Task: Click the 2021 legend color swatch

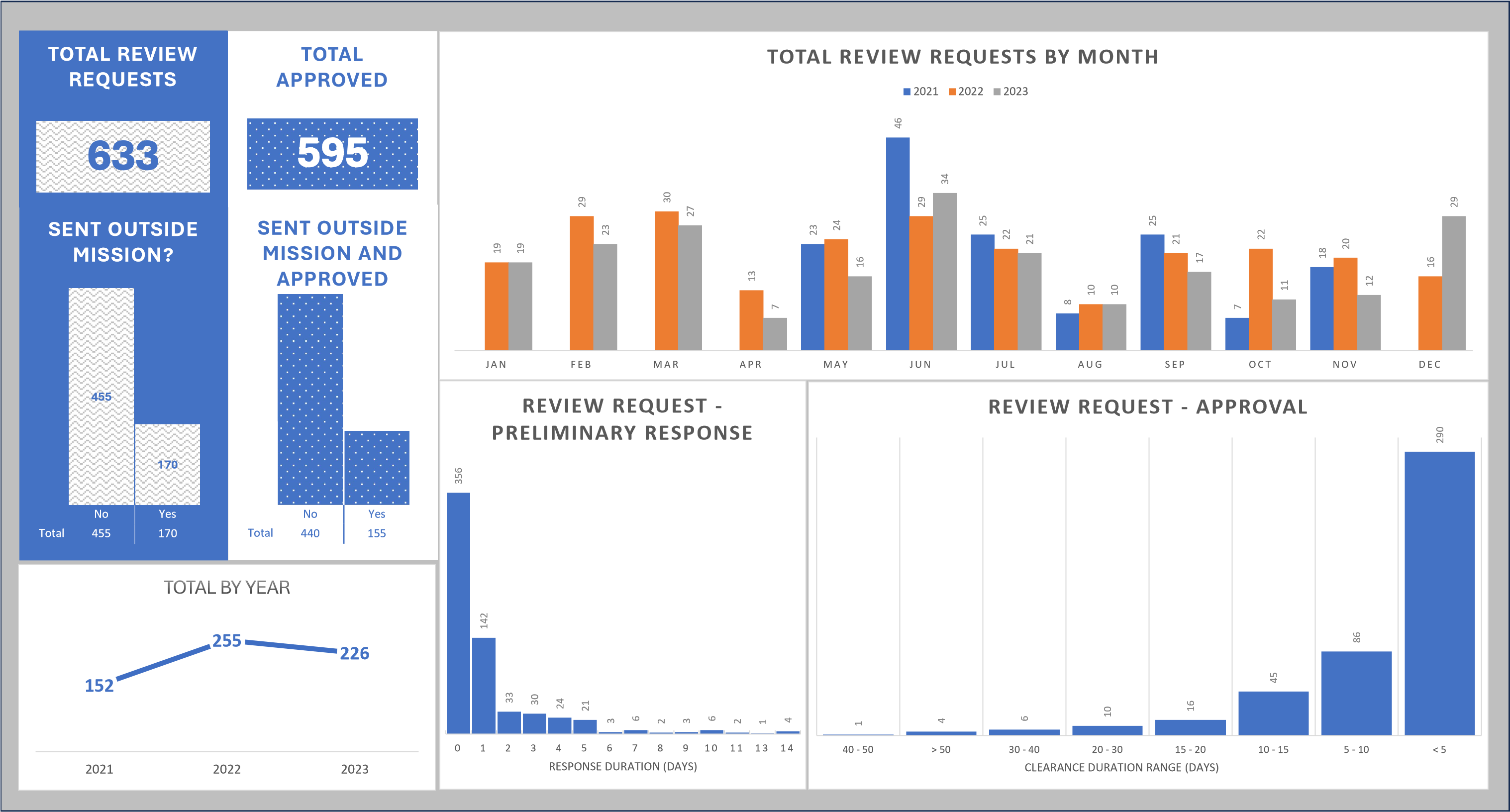Action: tap(906, 92)
